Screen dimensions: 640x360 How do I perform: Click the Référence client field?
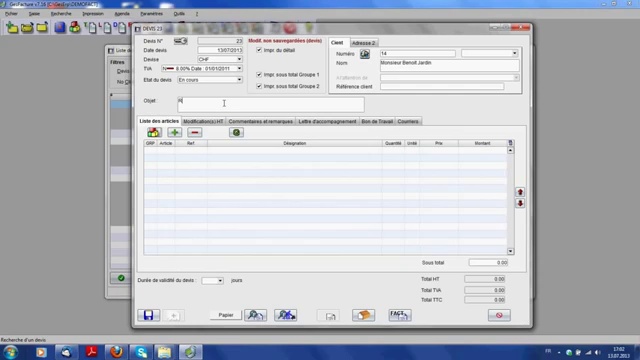pyautogui.click(x=442, y=87)
